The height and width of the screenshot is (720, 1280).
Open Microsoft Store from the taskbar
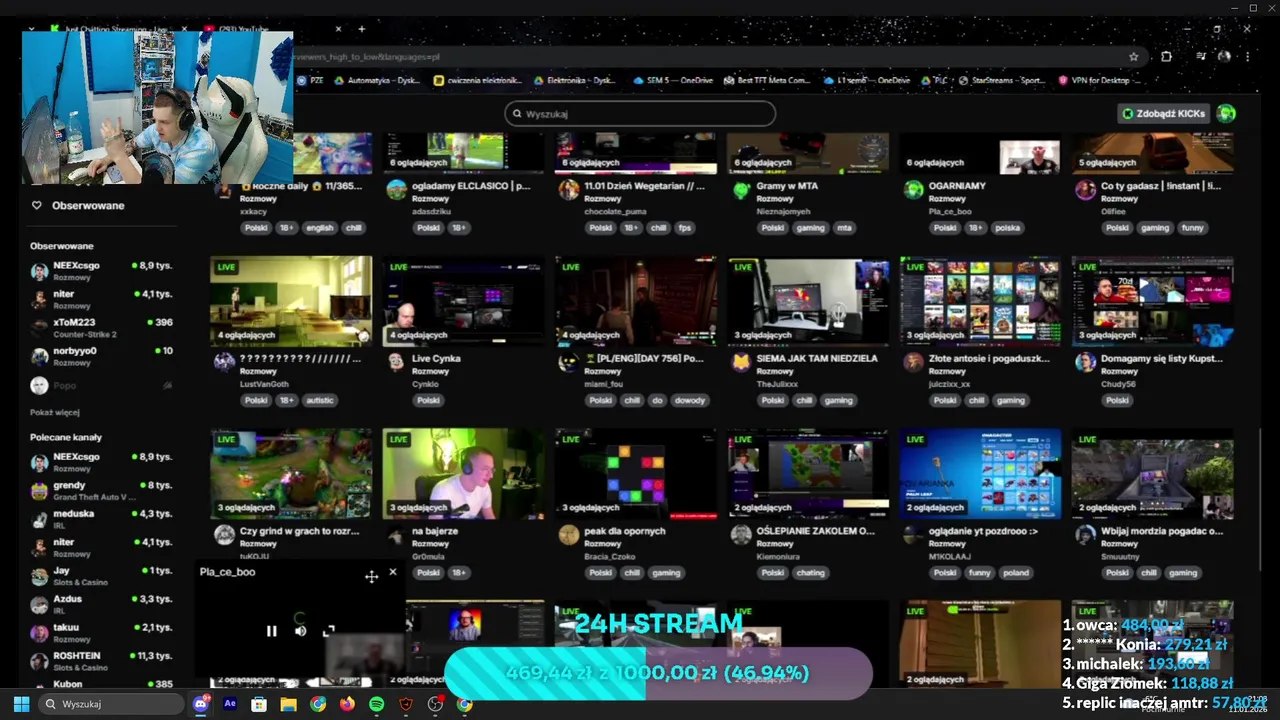pyautogui.click(x=259, y=704)
